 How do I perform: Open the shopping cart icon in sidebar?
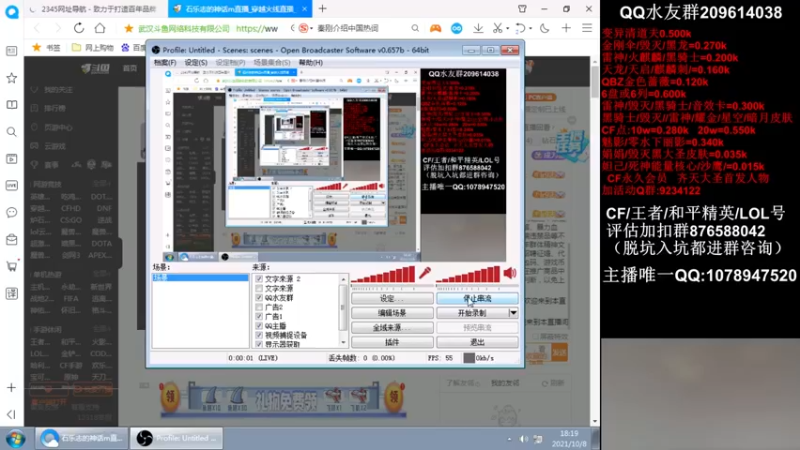coord(11,266)
